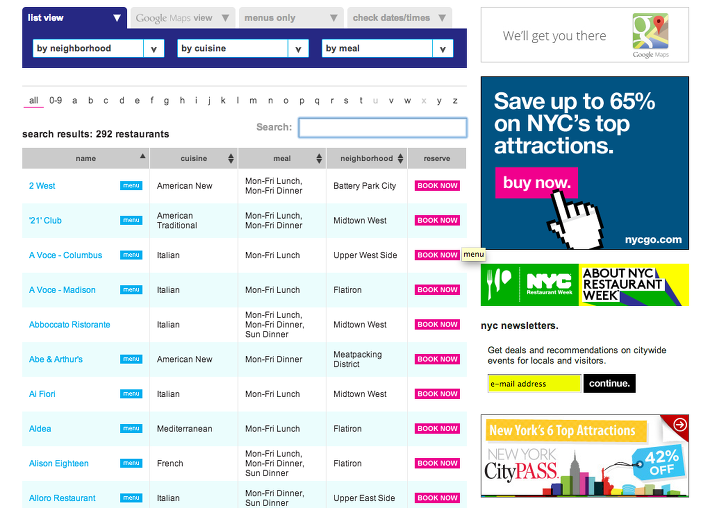Screen dimensions: 710x508
Task: Click Book Now for Abe & Arthur's
Action: click(x=437, y=359)
